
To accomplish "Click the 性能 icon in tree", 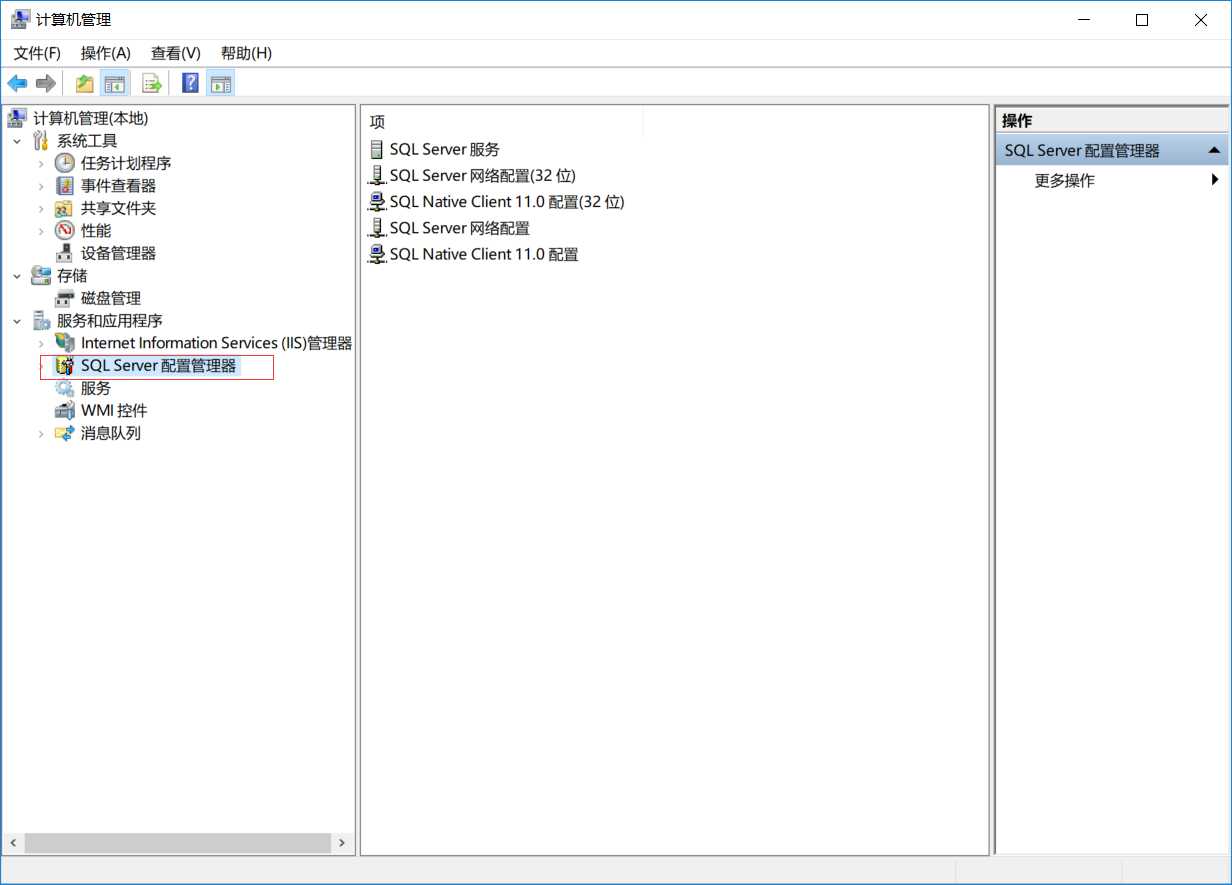I will click(x=65, y=231).
